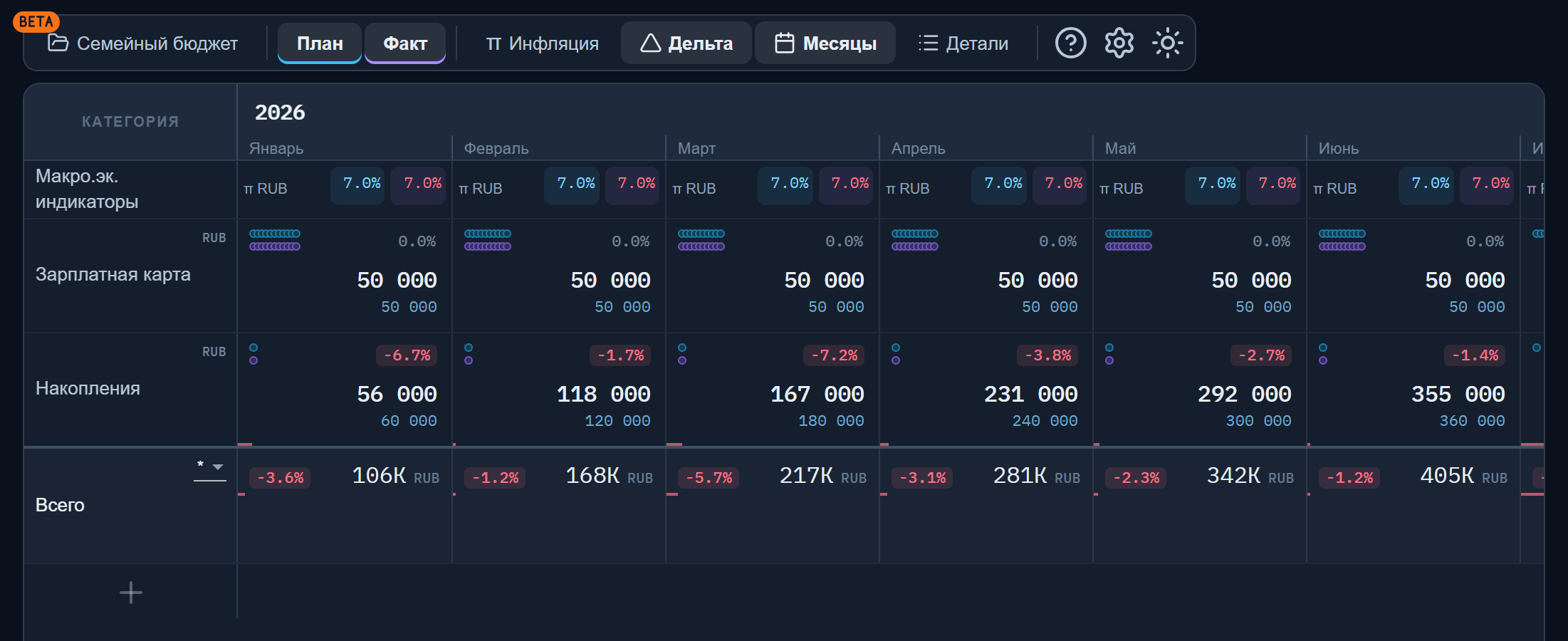Click Зарплатная карта progress bars in Июнь
Image resolution: width=1568 pixels, height=641 pixels.
[x=1342, y=240]
